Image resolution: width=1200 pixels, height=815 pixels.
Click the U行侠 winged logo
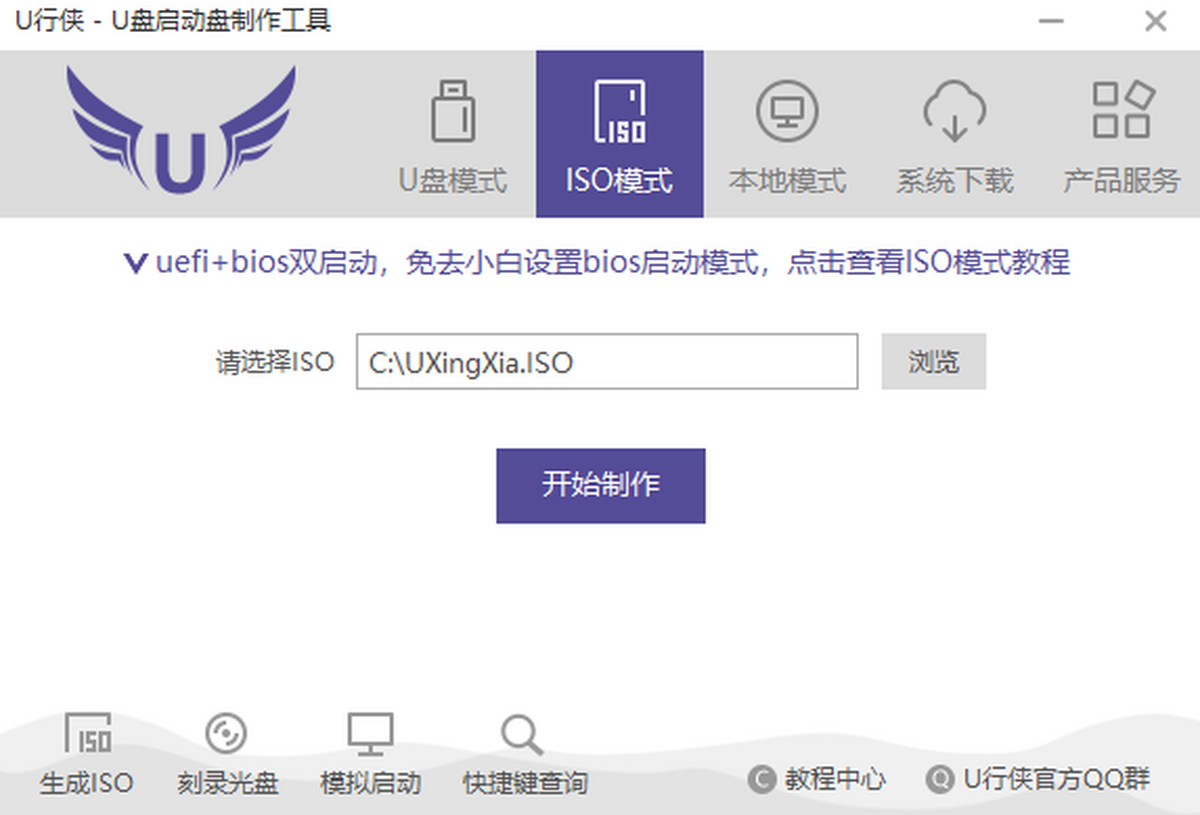coord(181,130)
